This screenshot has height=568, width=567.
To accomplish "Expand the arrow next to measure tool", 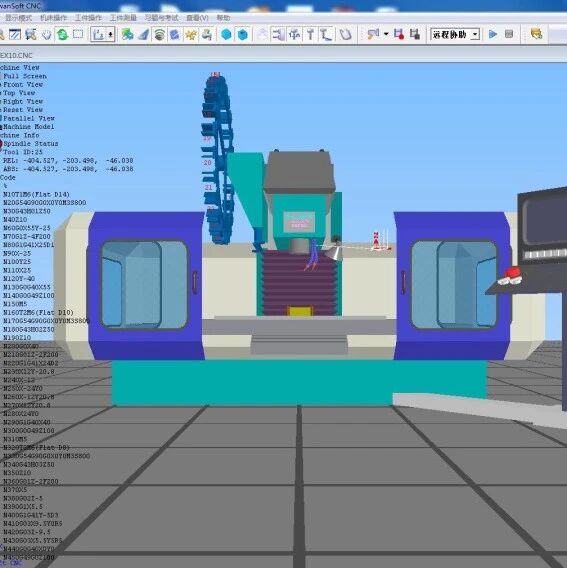I will [x=386, y=34].
